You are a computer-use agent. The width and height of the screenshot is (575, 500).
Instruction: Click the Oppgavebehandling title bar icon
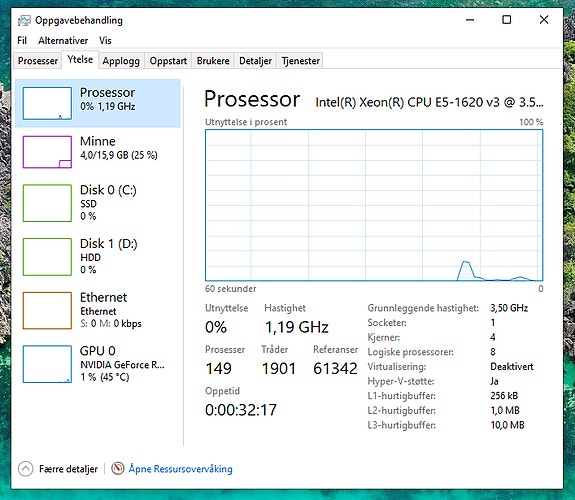[24, 21]
